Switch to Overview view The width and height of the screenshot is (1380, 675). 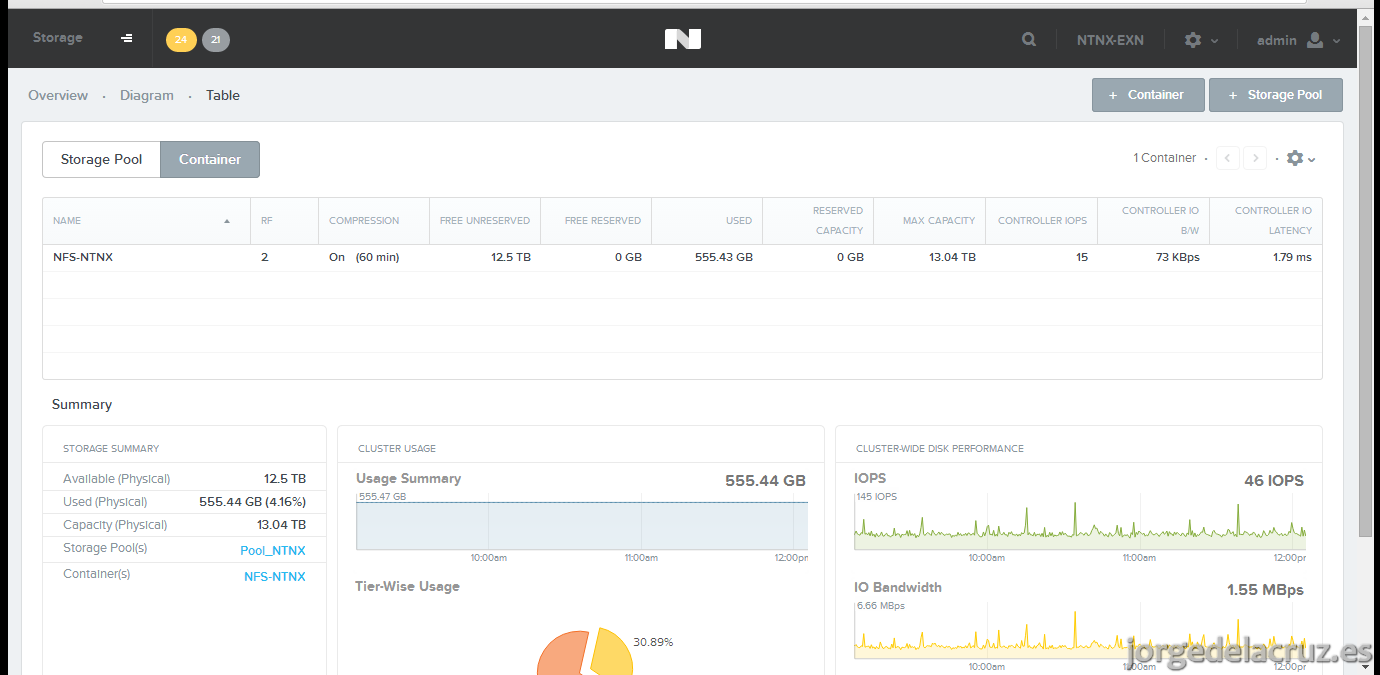[58, 96]
